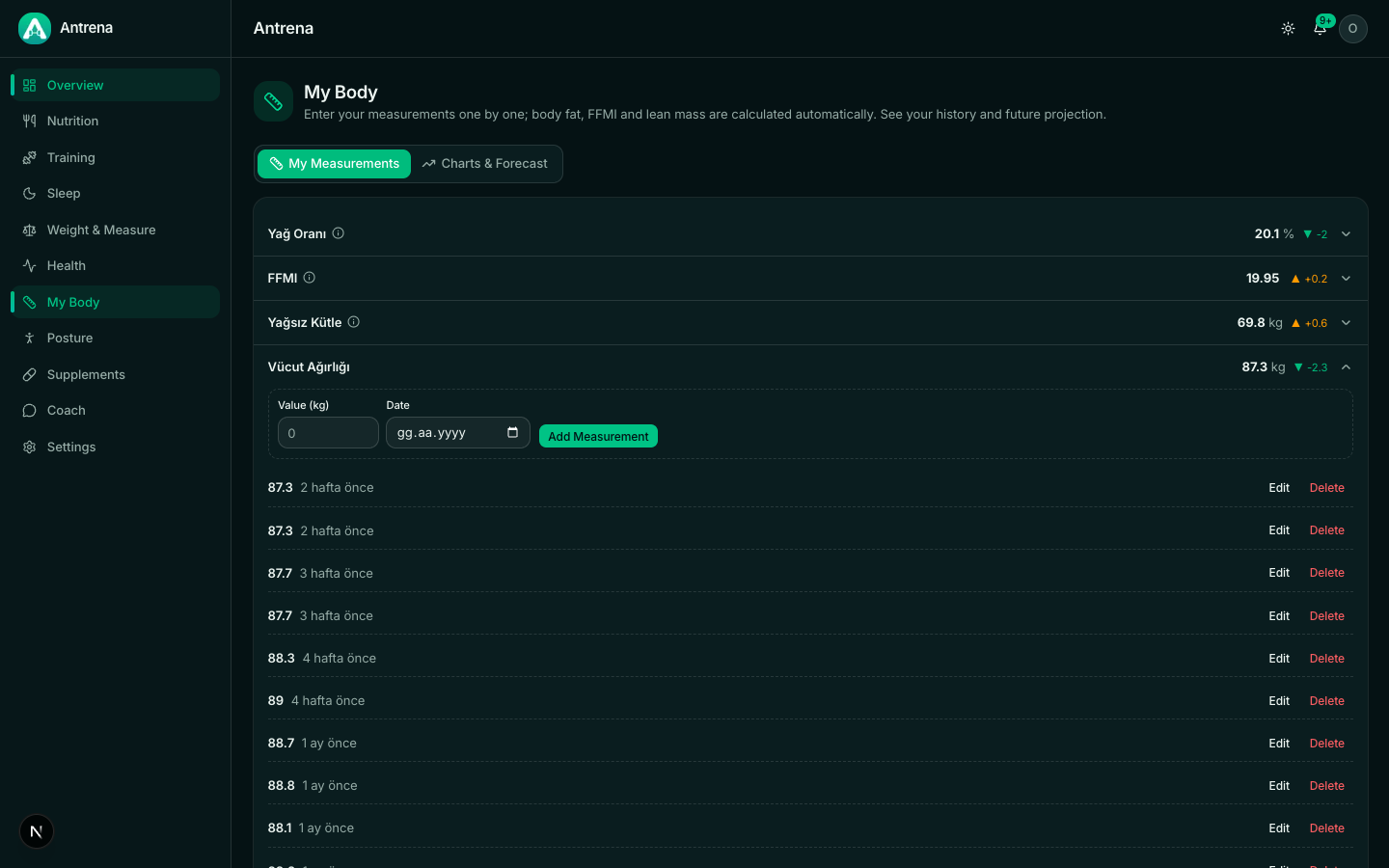Click the dumbbell icon for Training
The image size is (1389, 868).
click(30, 157)
